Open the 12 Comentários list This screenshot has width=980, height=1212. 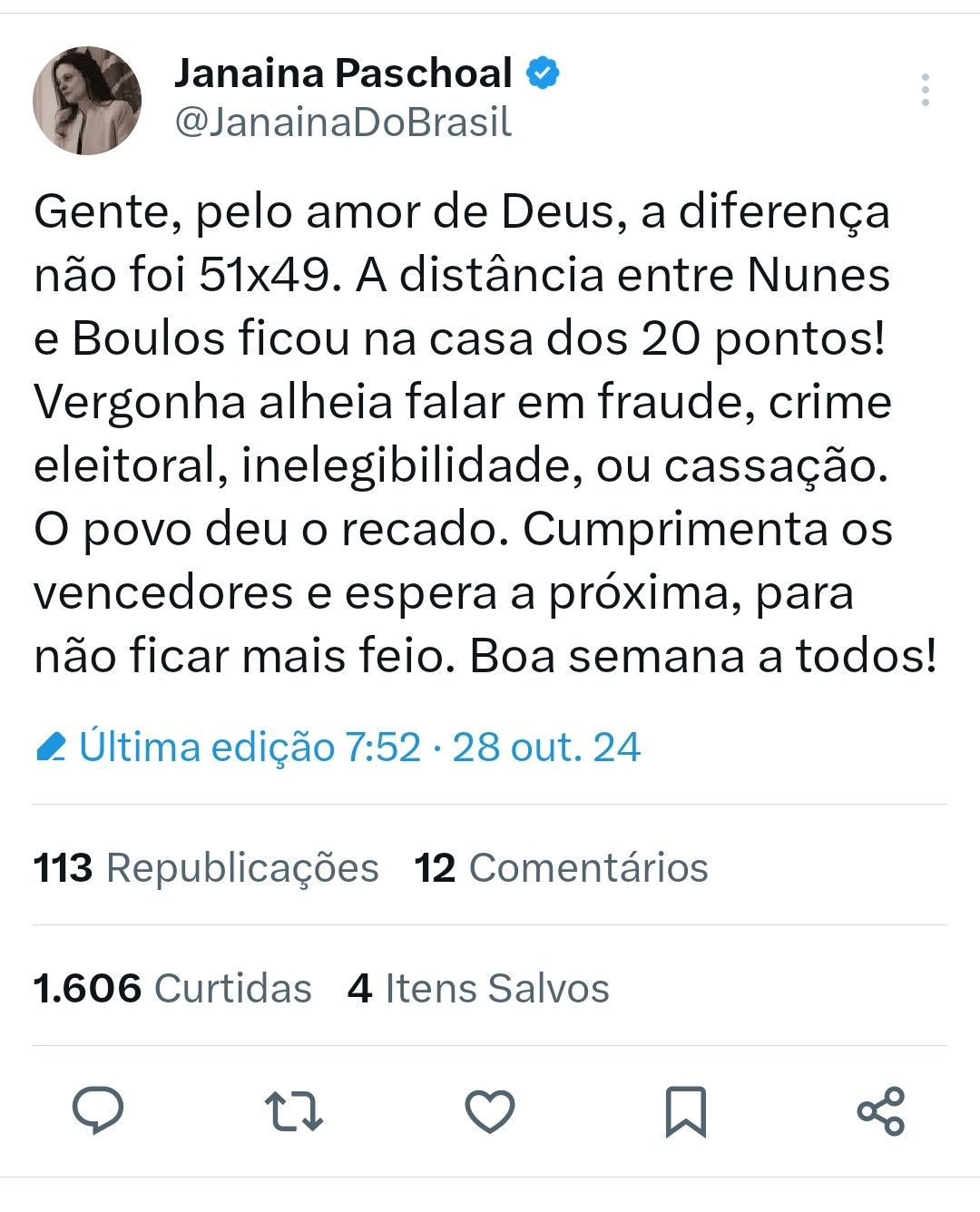(561, 867)
